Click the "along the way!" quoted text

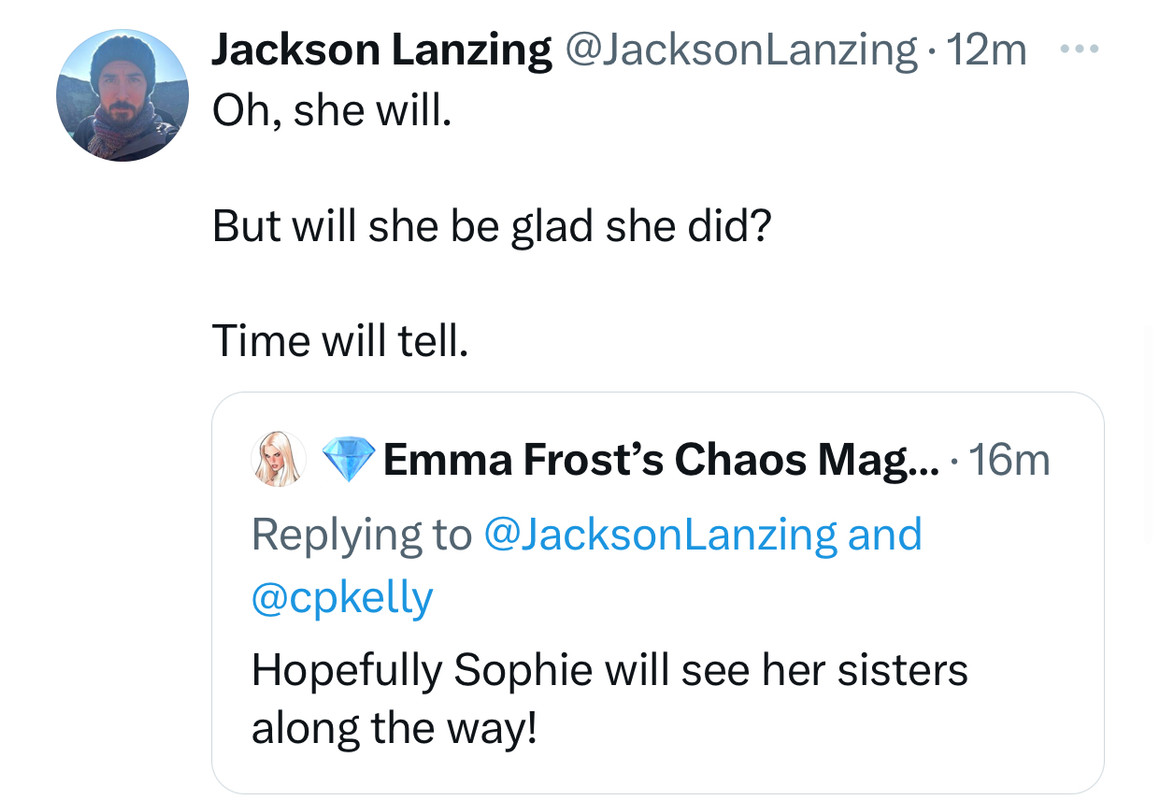point(394,727)
